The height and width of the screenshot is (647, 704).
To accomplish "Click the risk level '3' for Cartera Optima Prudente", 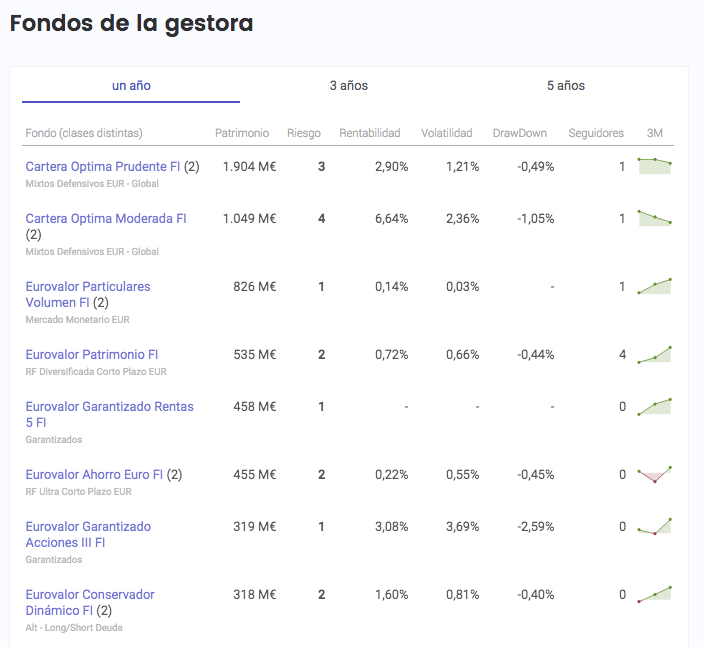I will (x=321, y=167).
